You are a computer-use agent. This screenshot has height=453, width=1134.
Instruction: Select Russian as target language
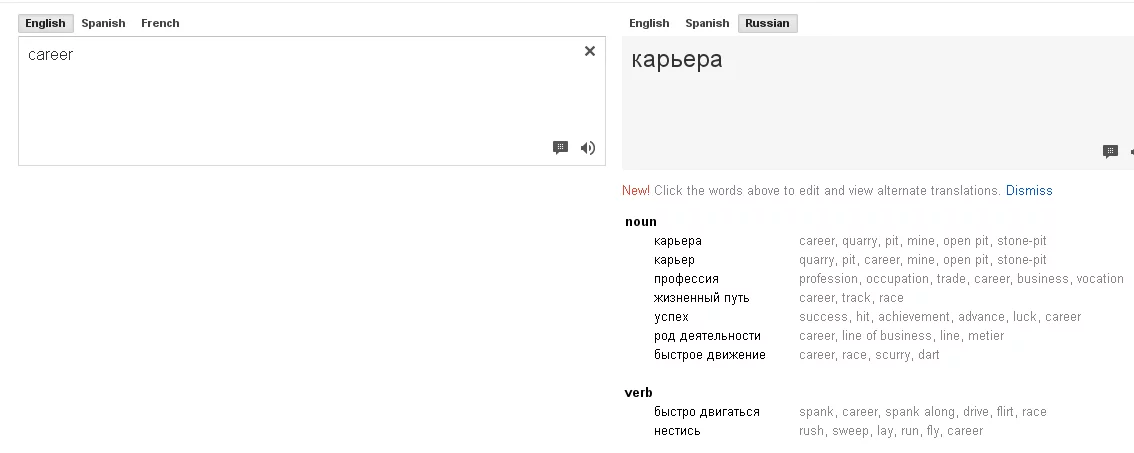(767, 23)
